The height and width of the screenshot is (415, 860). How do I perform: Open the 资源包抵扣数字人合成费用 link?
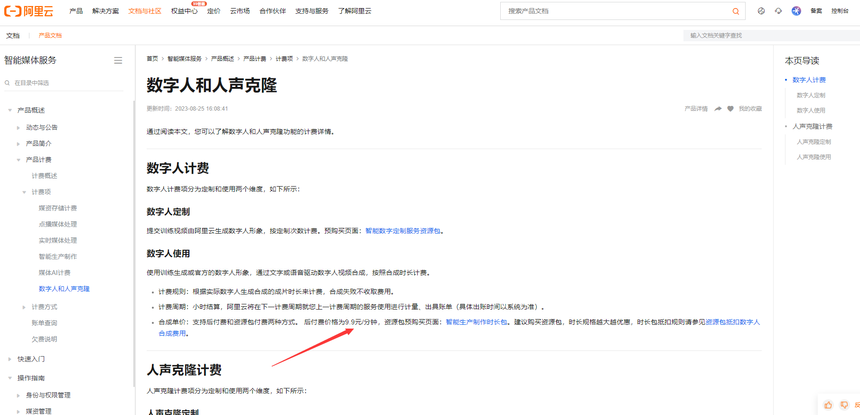[732, 322]
